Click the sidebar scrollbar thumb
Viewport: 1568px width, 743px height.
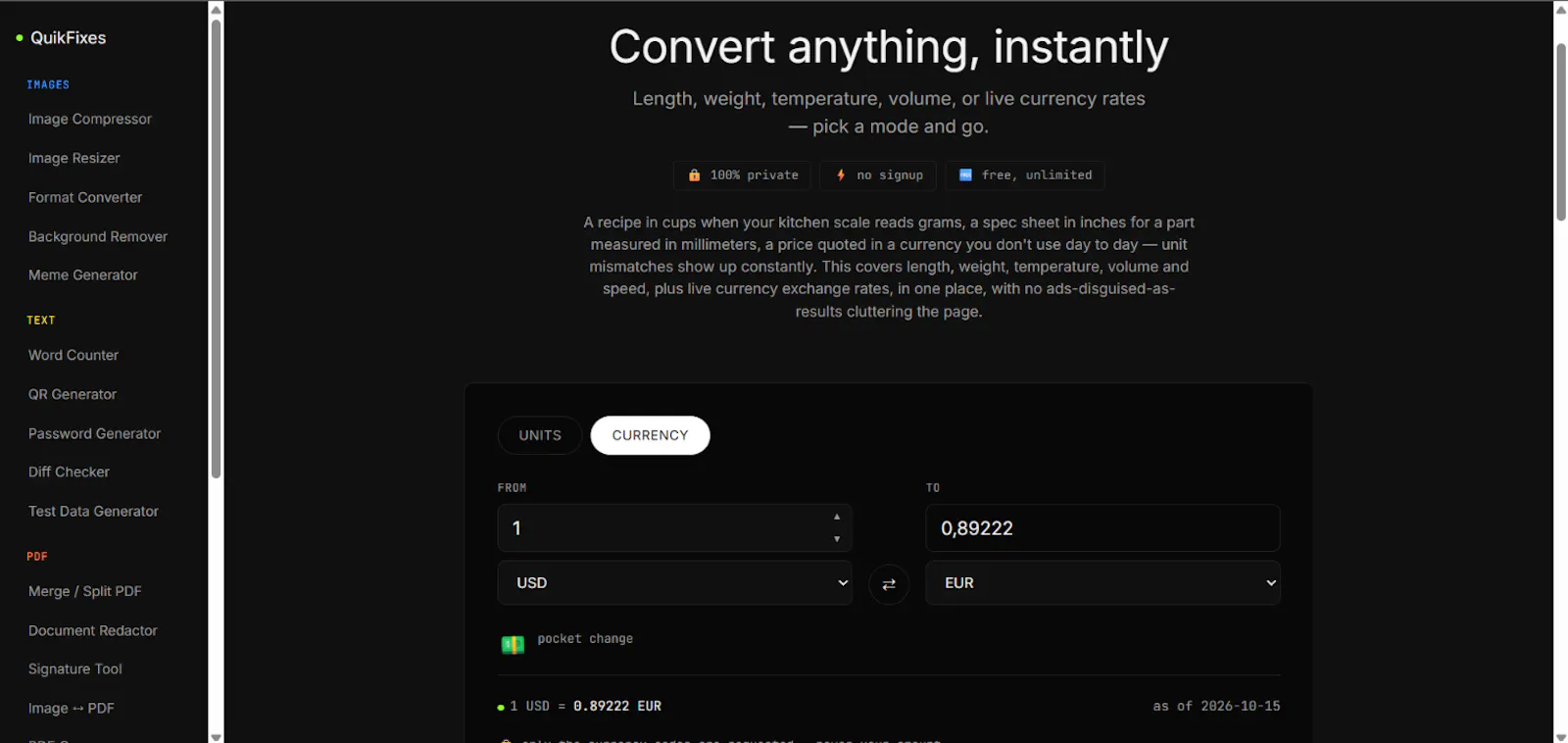click(216, 249)
